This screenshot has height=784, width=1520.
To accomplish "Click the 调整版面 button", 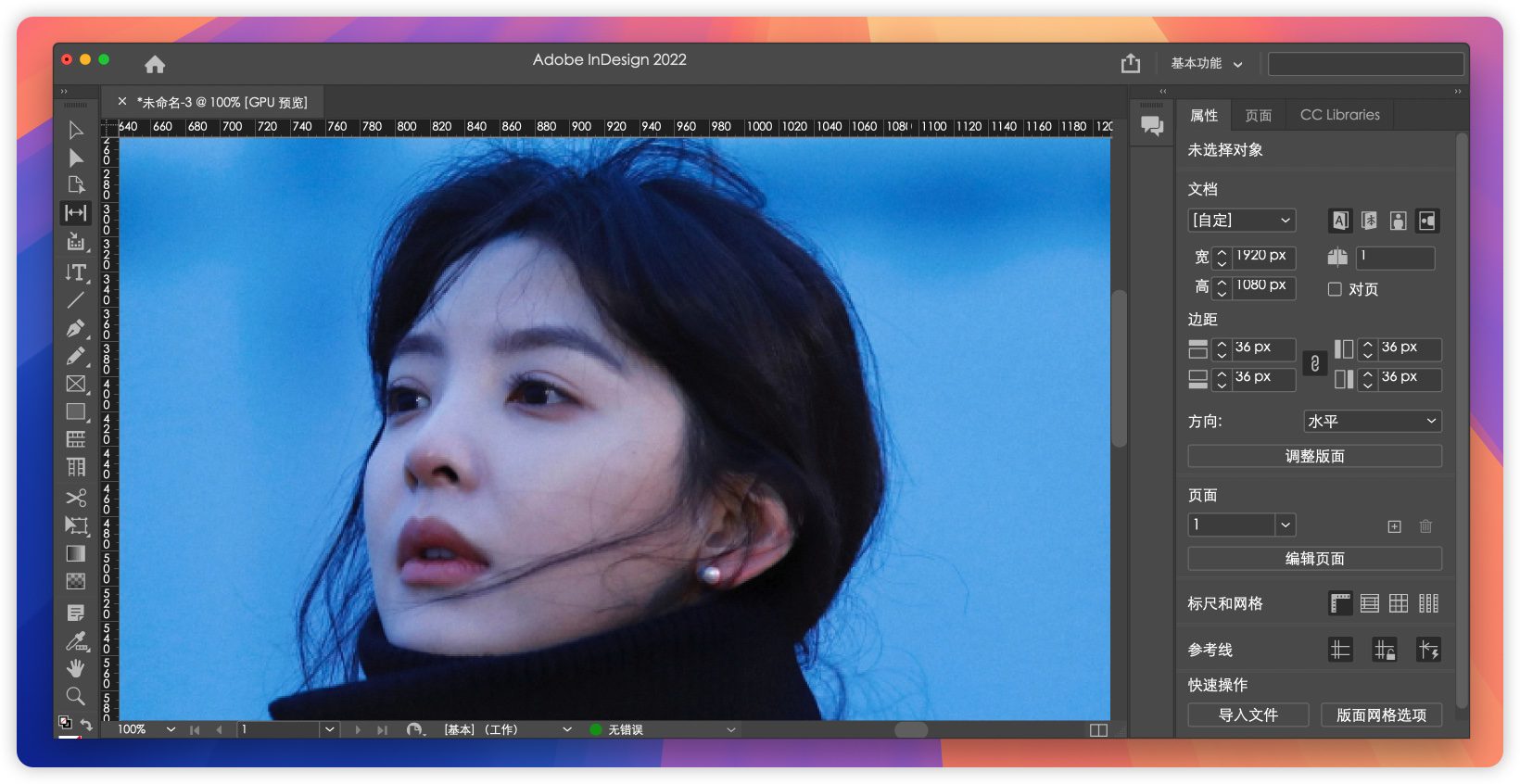I will coord(1314,456).
